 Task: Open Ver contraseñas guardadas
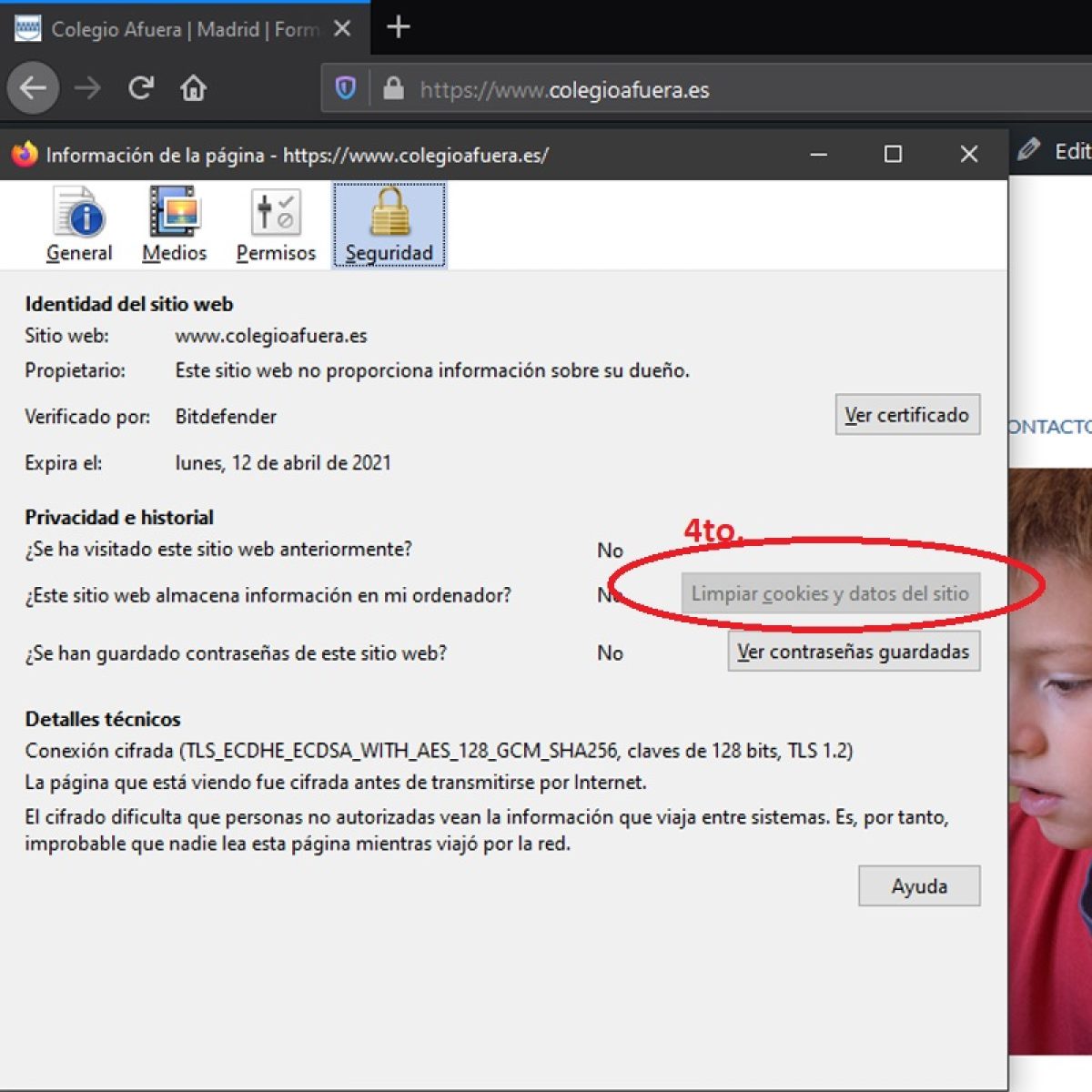click(854, 652)
